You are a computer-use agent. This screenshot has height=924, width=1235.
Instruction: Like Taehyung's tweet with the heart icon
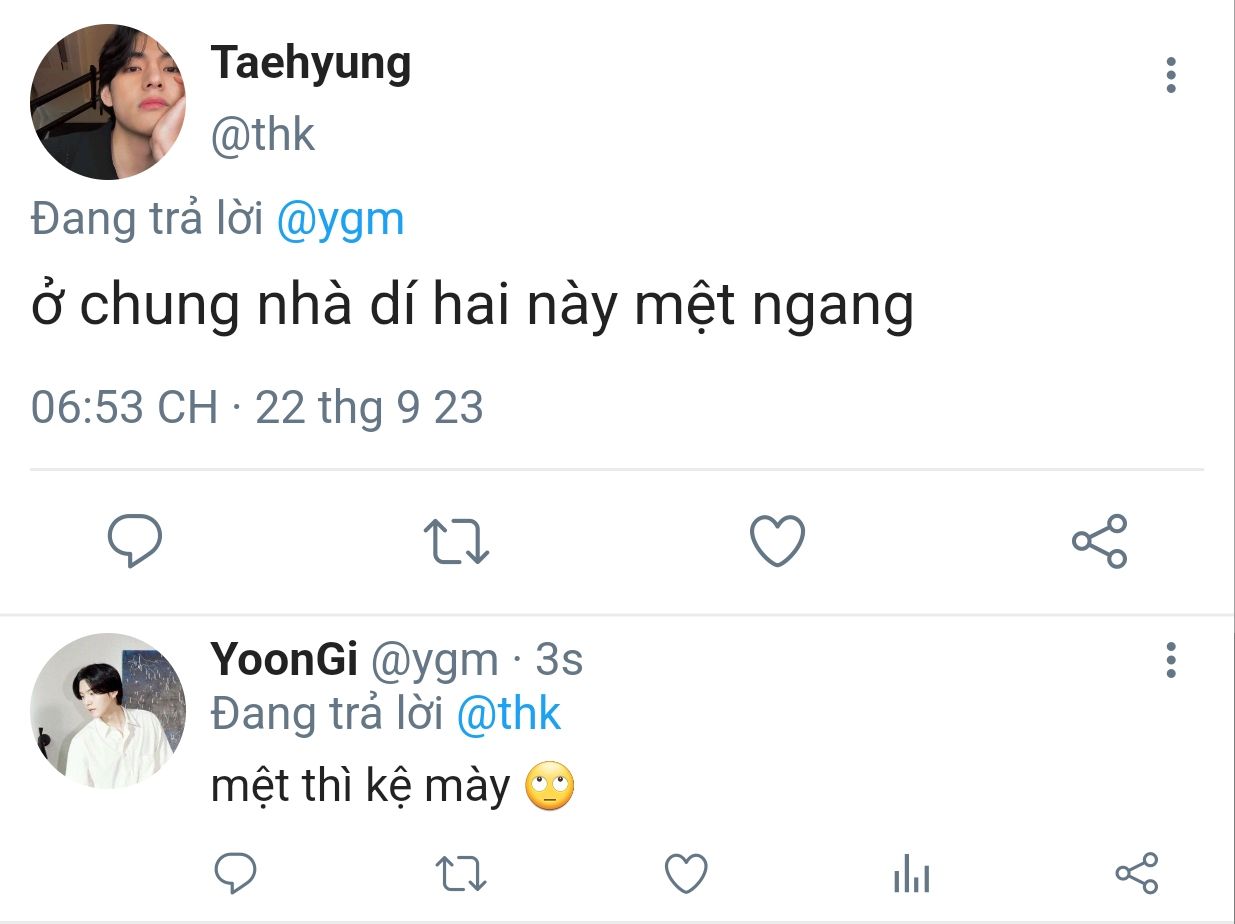click(x=777, y=541)
